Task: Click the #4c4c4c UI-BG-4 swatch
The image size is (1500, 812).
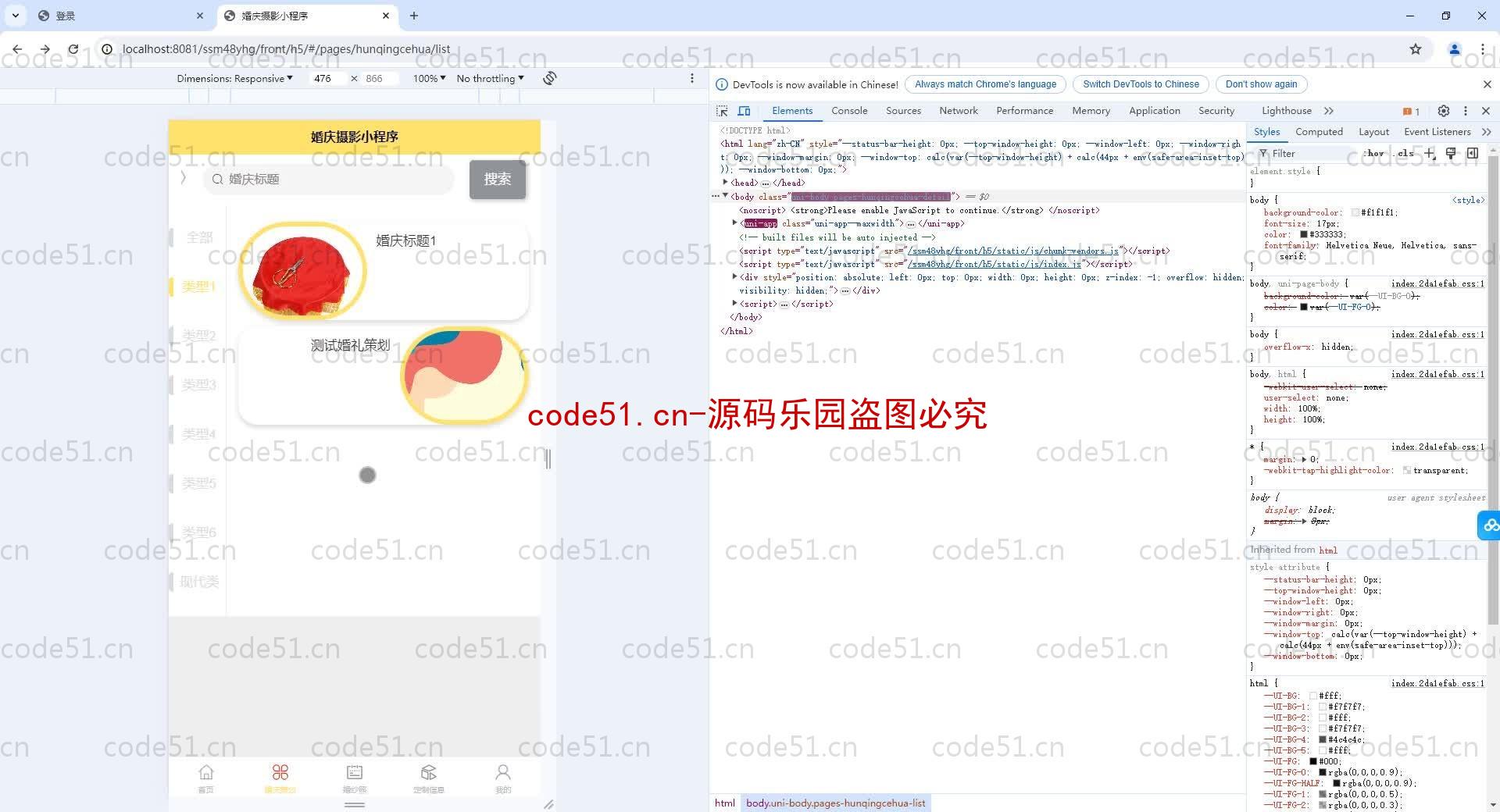Action: coord(1323,739)
